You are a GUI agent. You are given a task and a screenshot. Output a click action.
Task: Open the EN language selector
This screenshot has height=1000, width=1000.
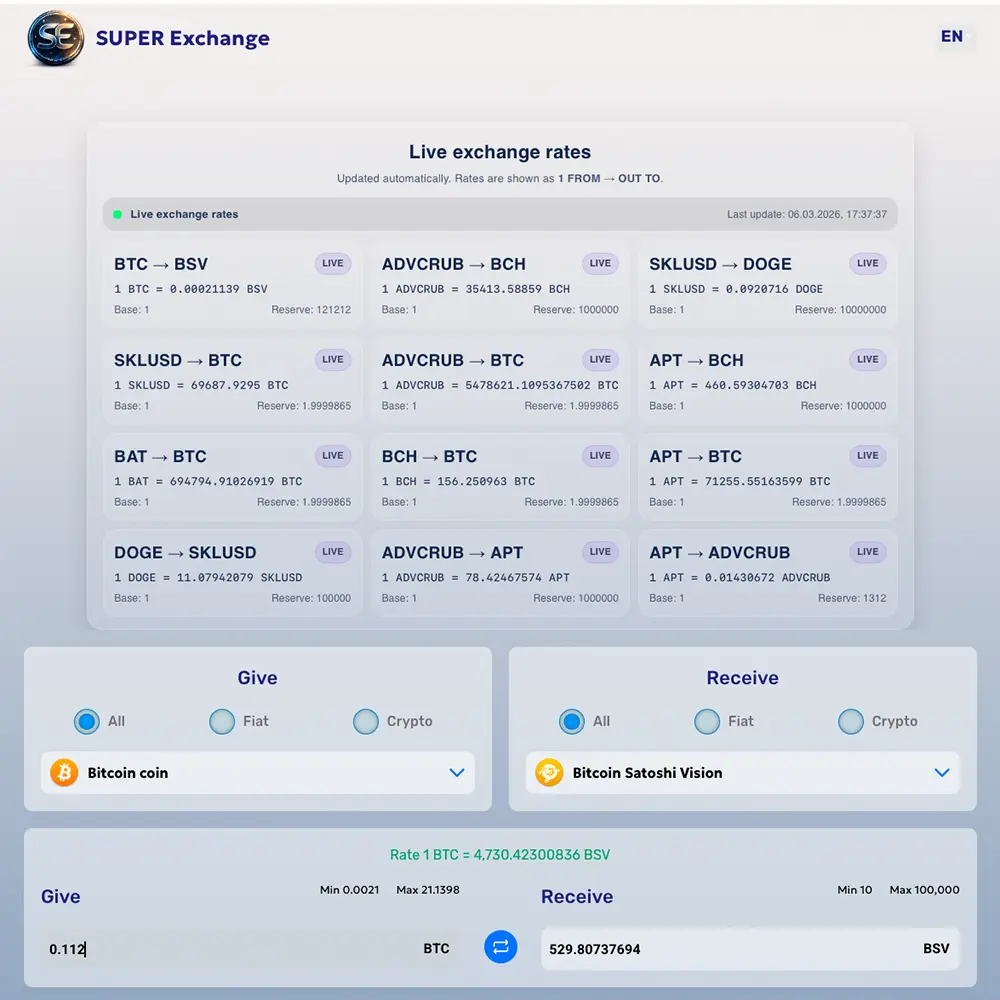(x=952, y=37)
